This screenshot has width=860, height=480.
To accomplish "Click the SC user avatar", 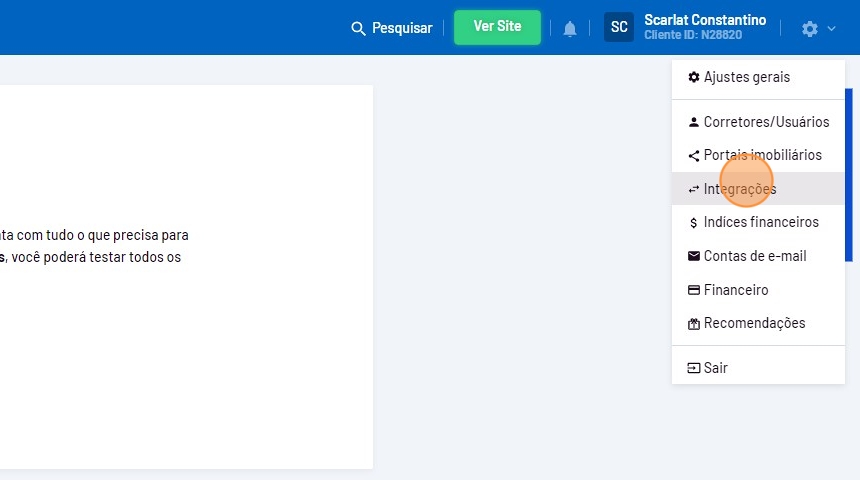I will coord(619,27).
